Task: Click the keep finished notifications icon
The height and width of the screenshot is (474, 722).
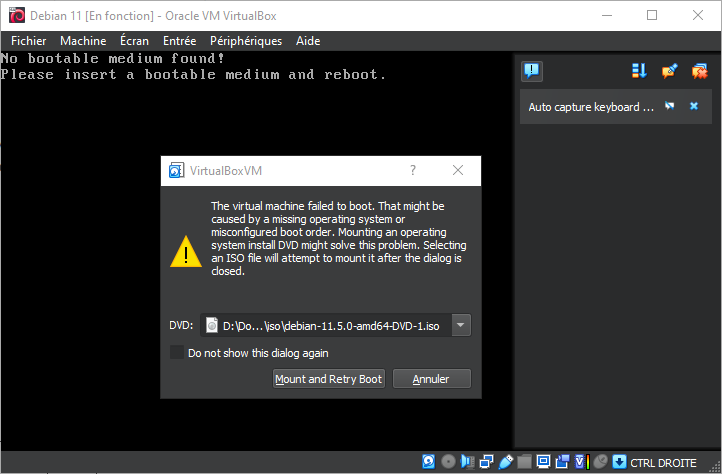Action: pos(670,71)
